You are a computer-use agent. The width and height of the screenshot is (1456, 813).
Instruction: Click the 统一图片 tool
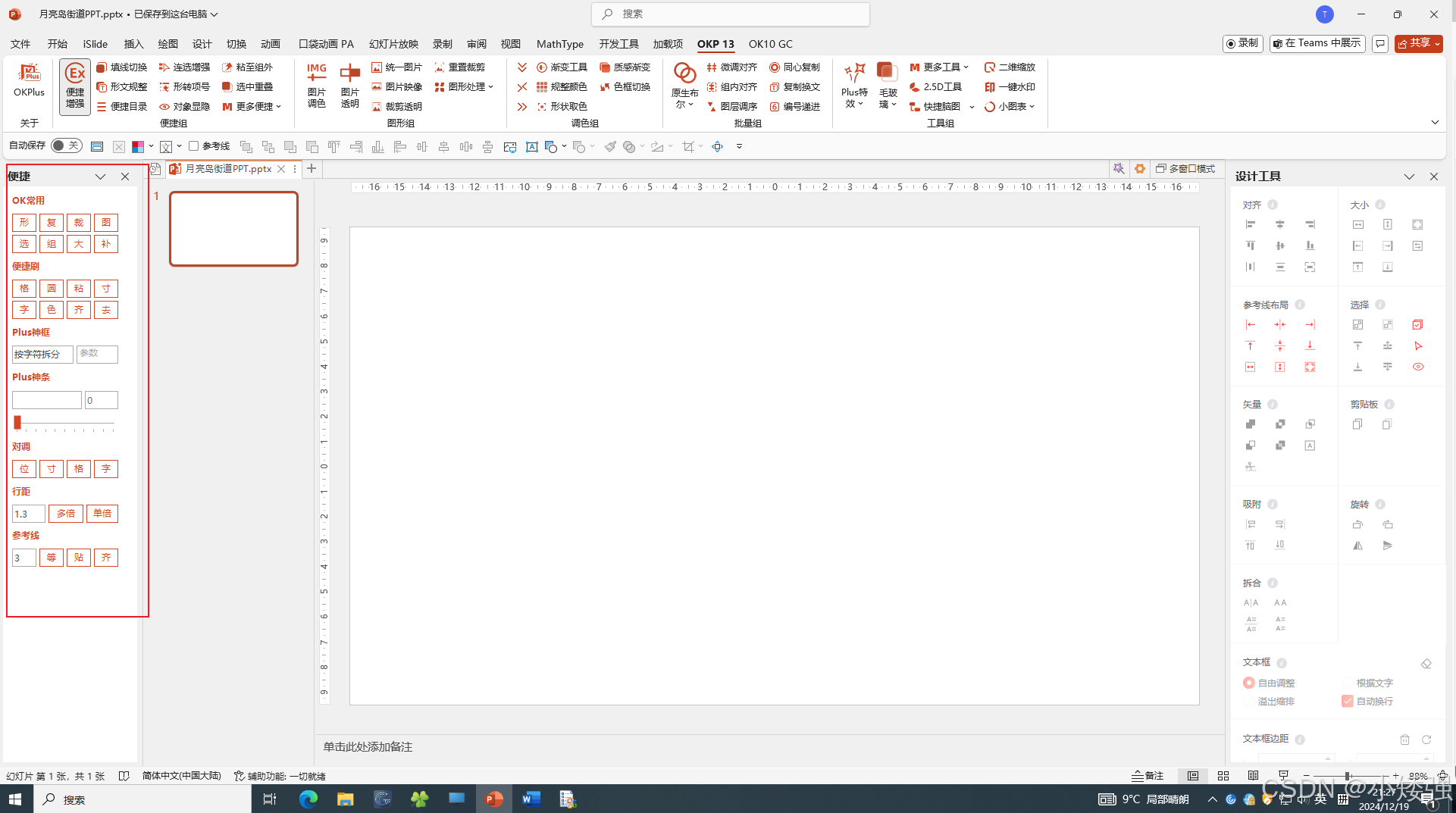click(x=396, y=67)
